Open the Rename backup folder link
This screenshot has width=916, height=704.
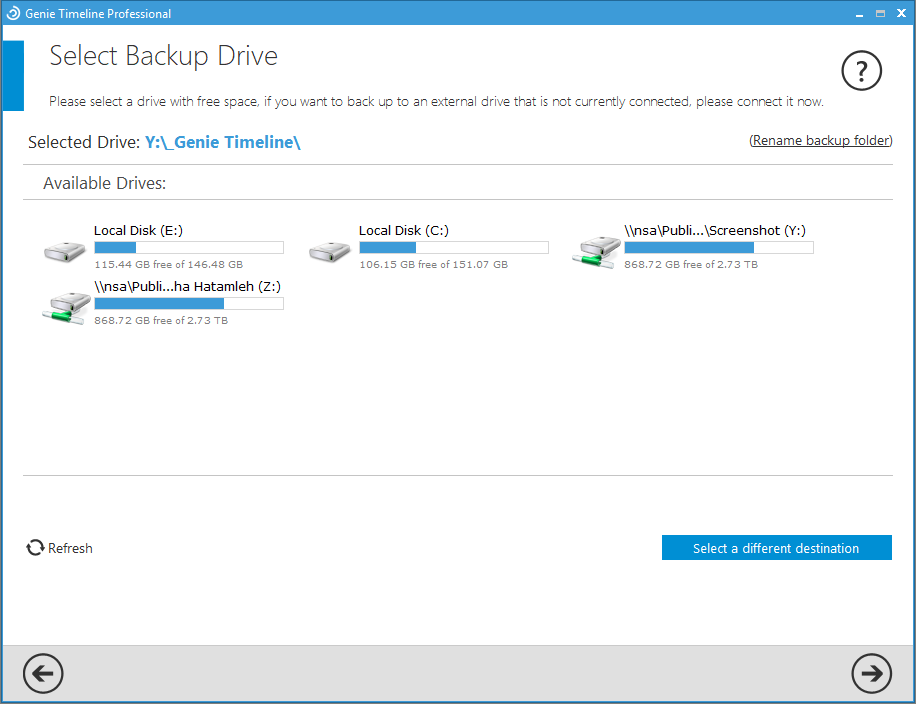point(820,140)
